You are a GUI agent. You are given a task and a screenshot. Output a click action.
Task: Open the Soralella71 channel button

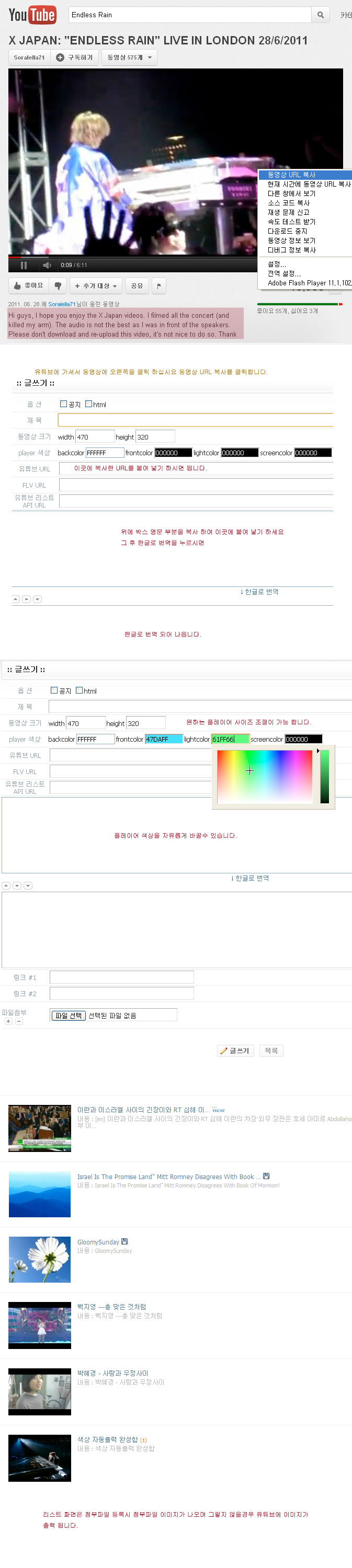(x=29, y=57)
